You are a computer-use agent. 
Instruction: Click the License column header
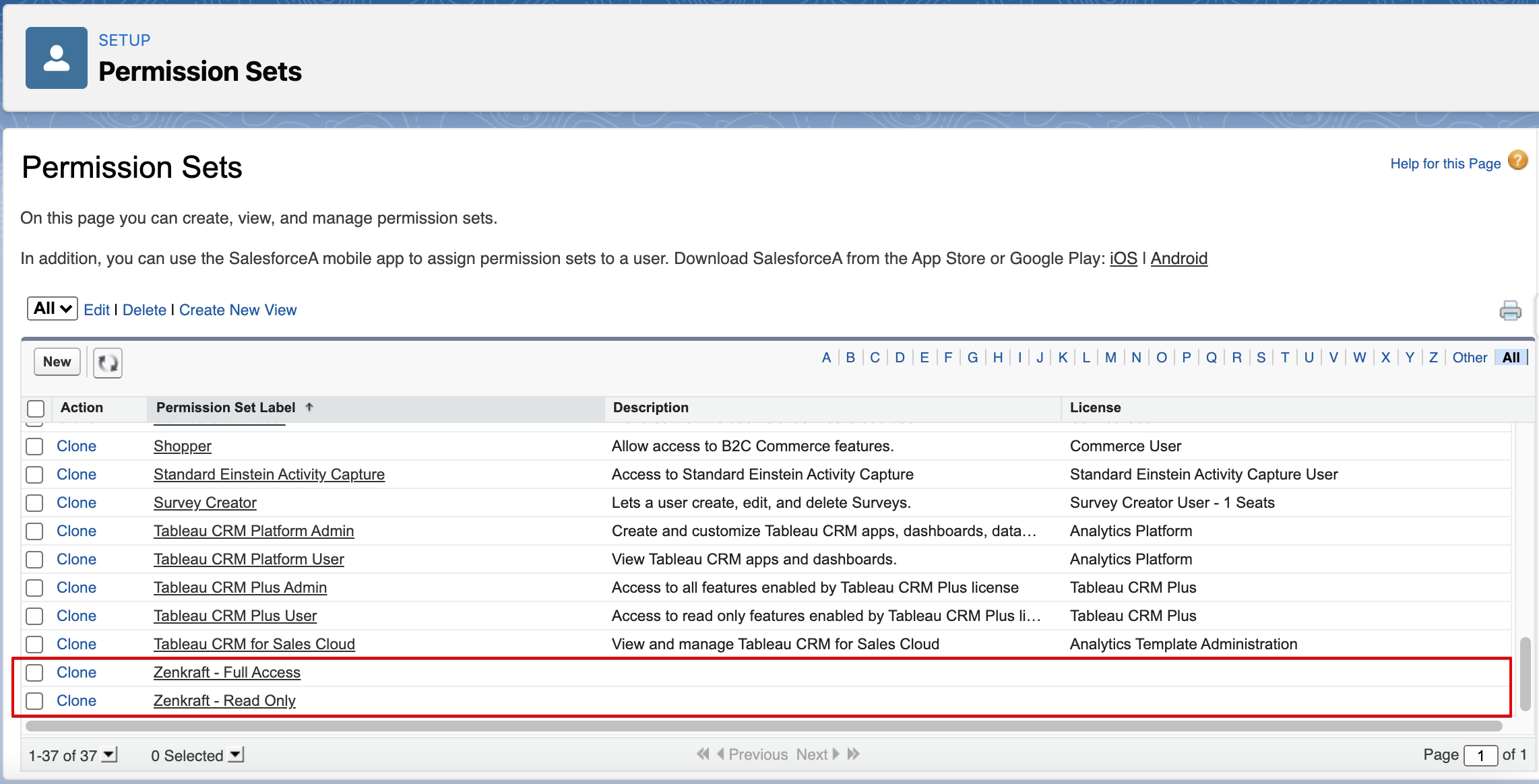click(x=1095, y=407)
